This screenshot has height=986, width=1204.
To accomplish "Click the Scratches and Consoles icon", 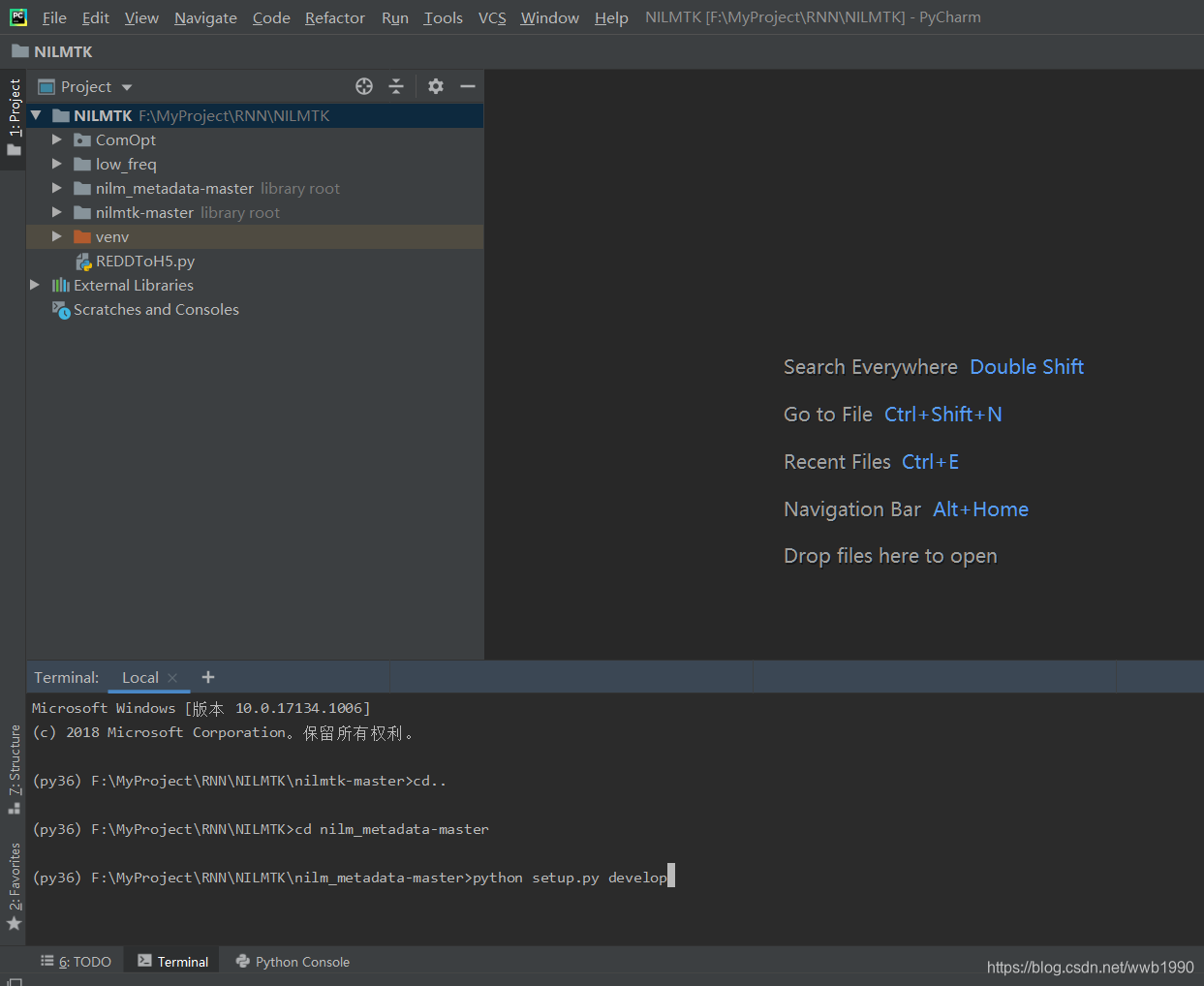I will [61, 310].
